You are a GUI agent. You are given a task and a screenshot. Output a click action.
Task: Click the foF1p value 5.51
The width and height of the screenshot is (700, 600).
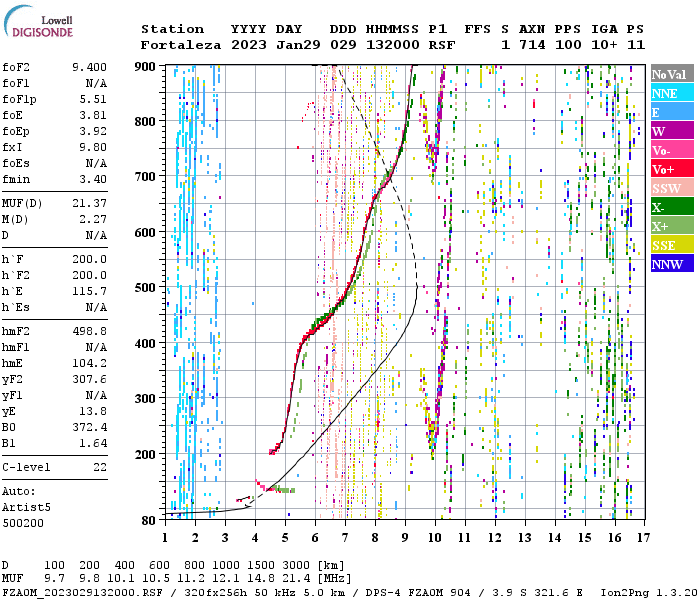pyautogui.click(x=93, y=99)
